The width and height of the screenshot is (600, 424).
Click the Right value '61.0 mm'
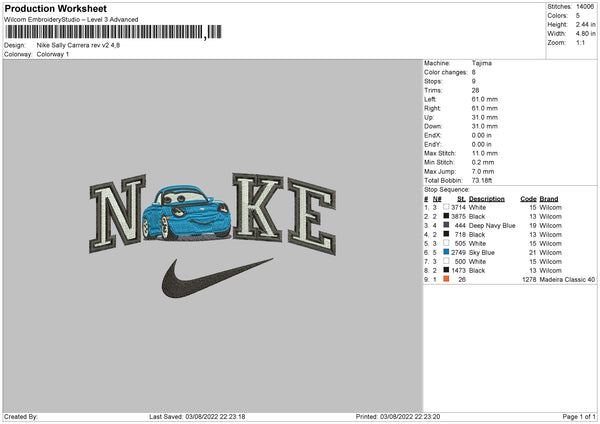[x=484, y=108]
